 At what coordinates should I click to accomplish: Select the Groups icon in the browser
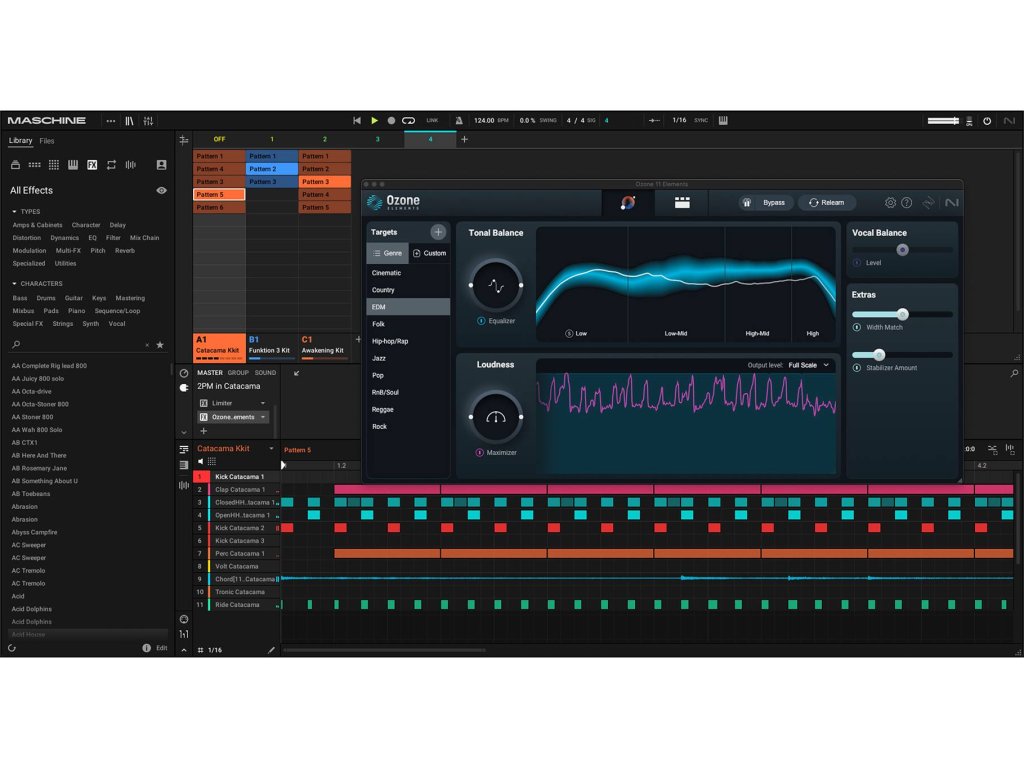[35, 165]
